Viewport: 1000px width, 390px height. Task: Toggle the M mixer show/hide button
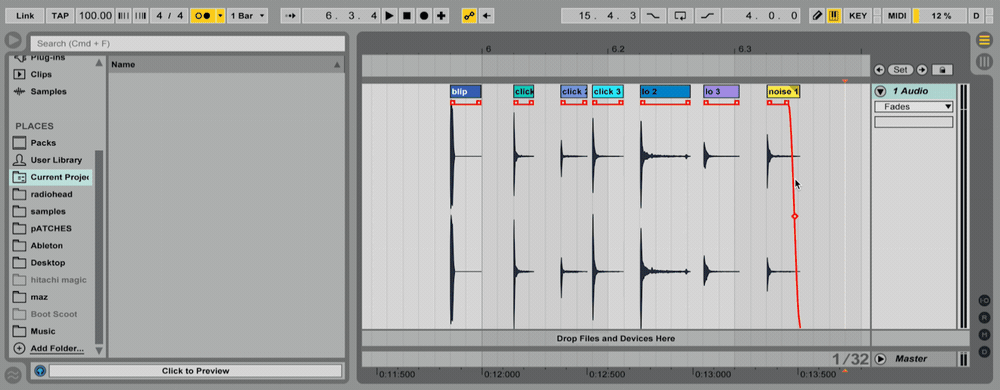985,335
